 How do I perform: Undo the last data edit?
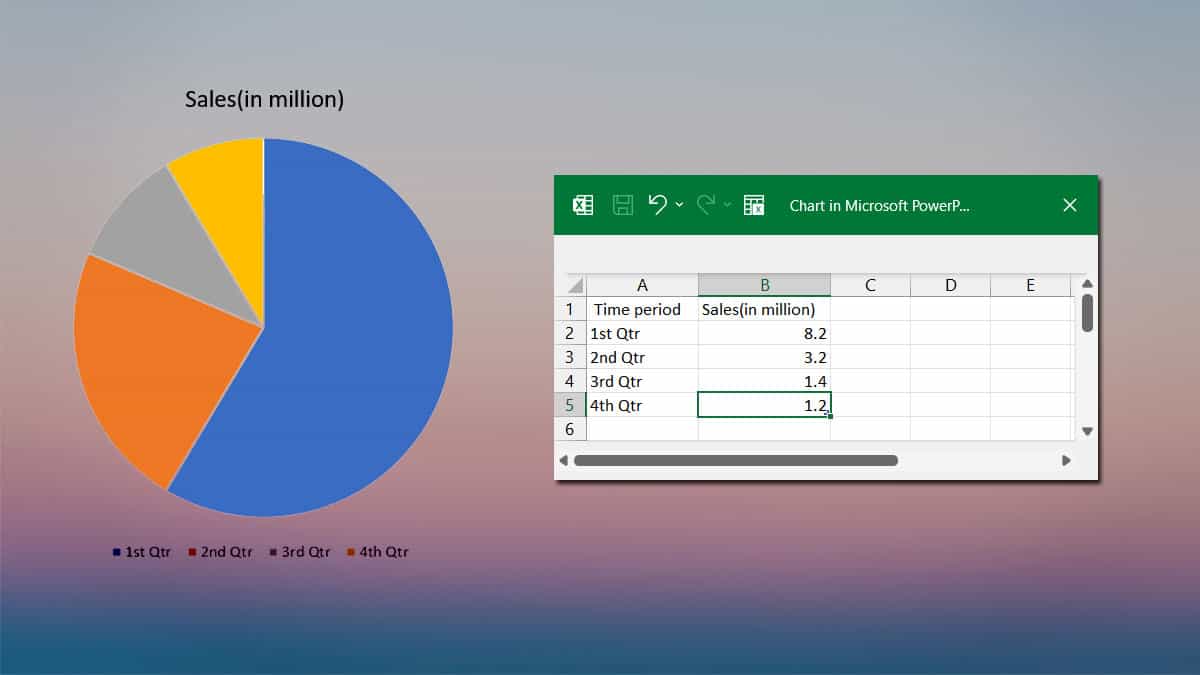(658, 205)
